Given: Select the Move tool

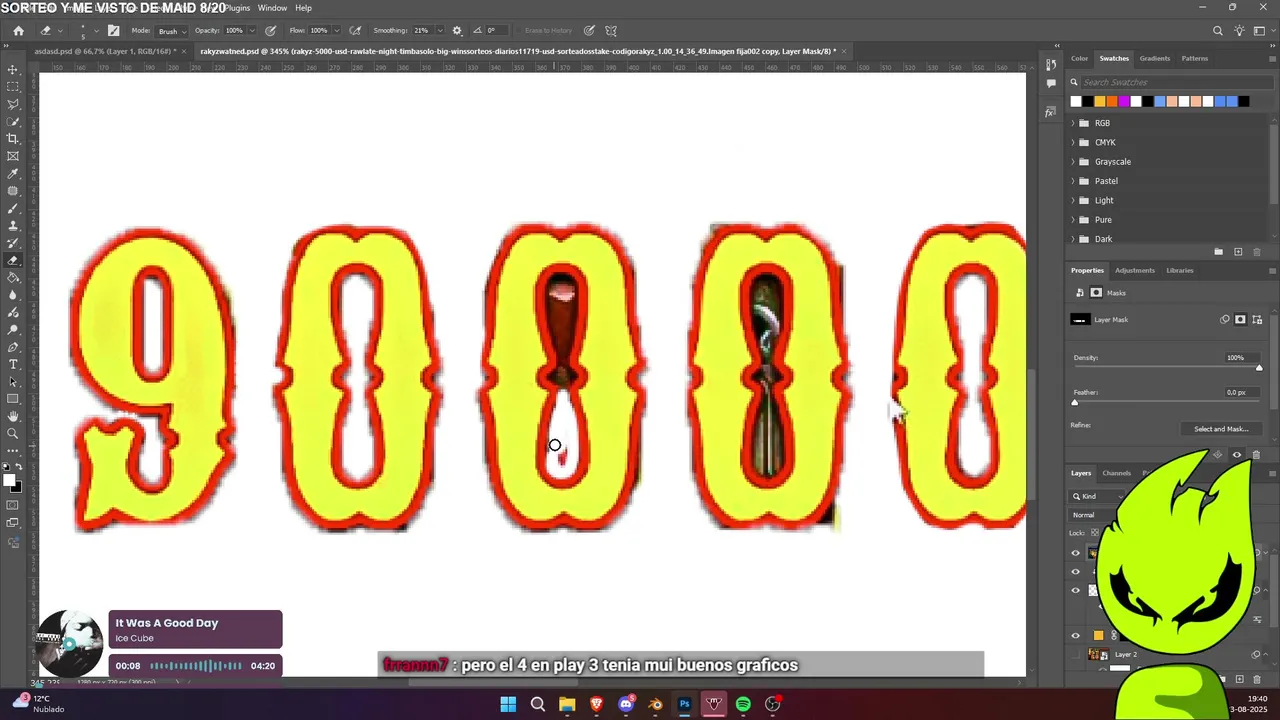Looking at the screenshot, I should coord(13,70).
